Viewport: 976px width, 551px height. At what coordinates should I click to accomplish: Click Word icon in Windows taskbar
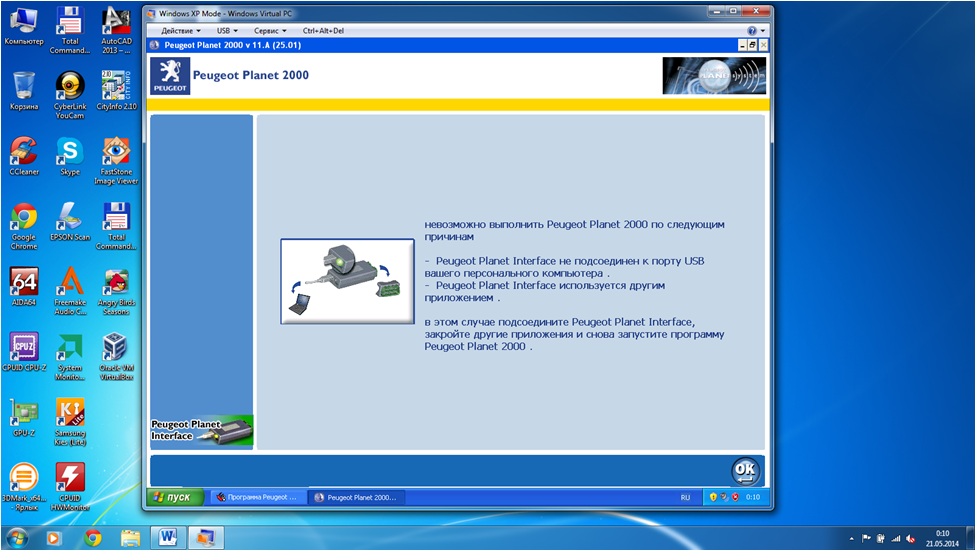point(168,538)
